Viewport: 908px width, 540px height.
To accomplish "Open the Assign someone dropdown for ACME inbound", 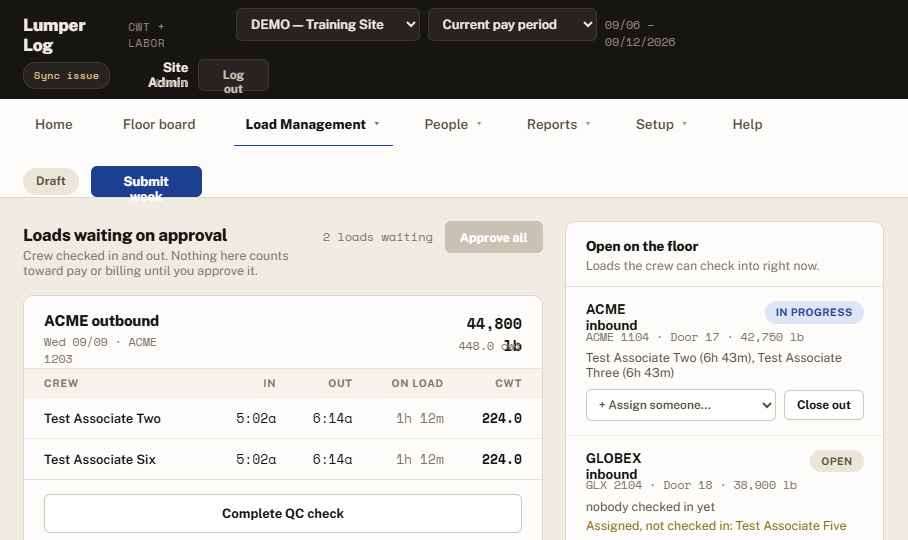I will [680, 405].
